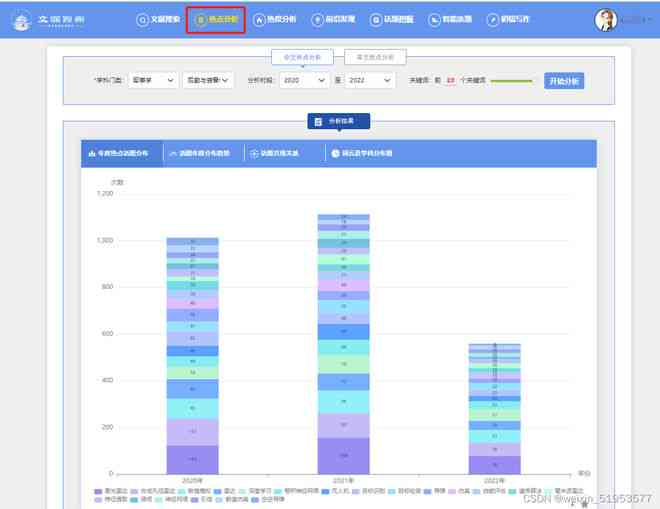Click the 2022 x-axis year label
This screenshot has height=509, width=660.
(x=495, y=480)
